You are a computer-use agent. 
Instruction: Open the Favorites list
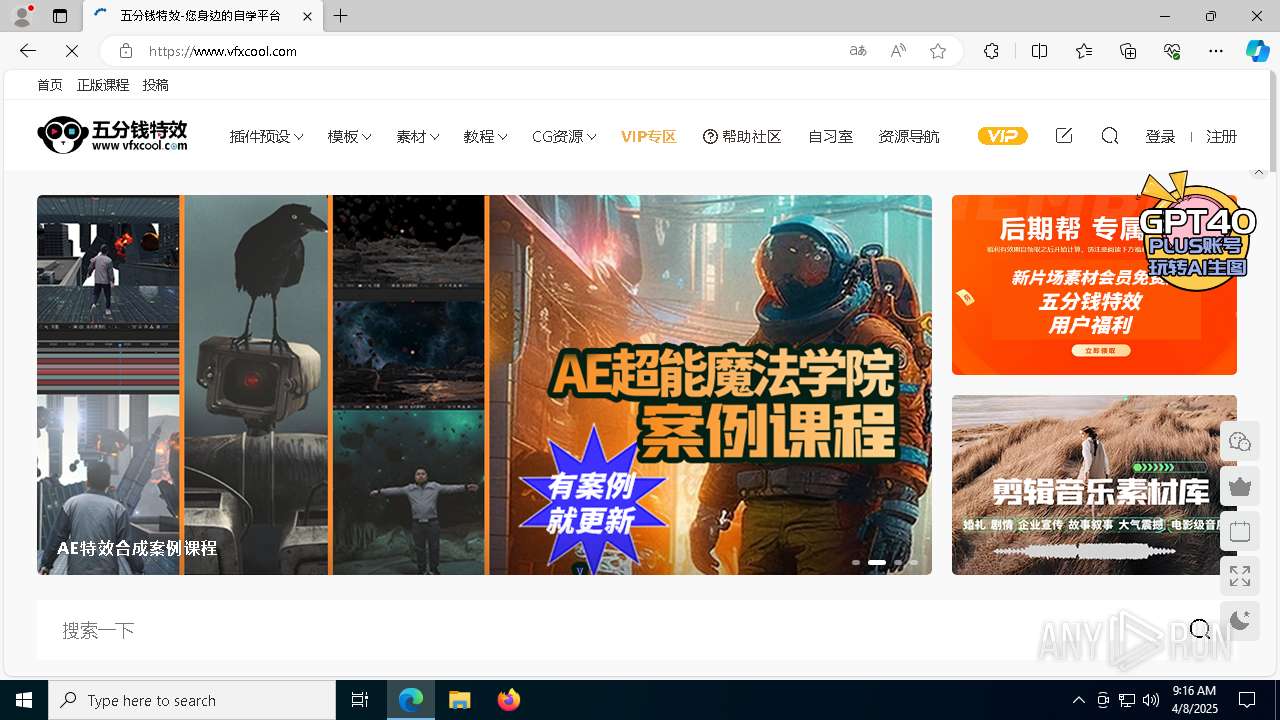[x=1084, y=51]
